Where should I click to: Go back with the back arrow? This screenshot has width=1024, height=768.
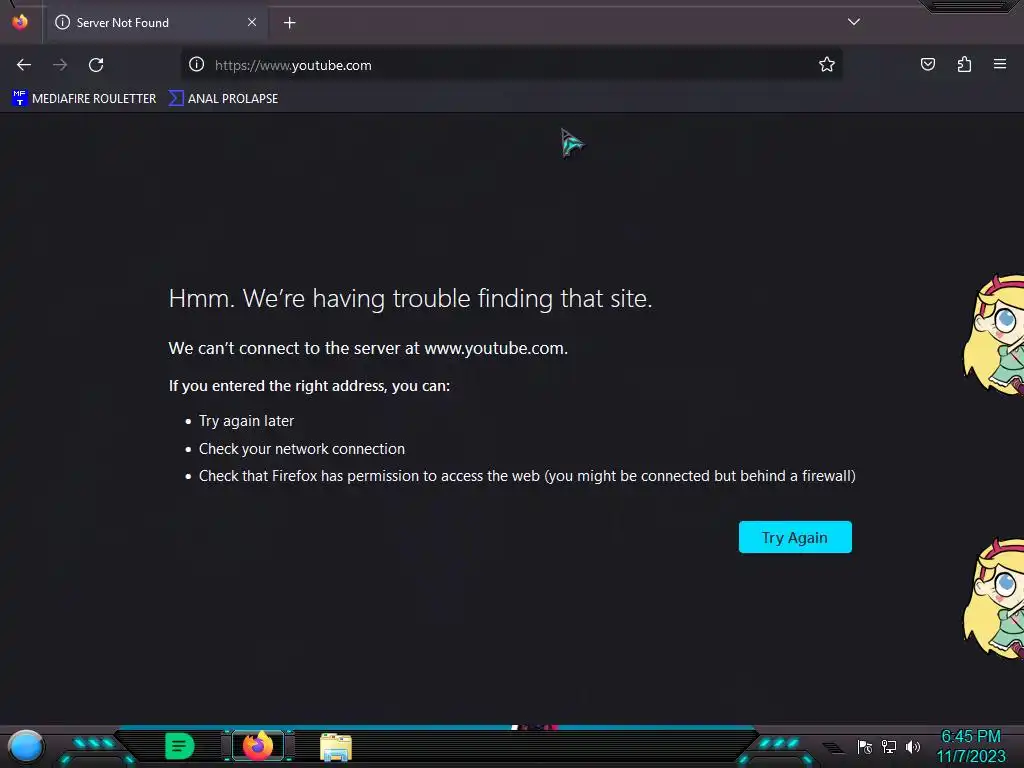(24, 65)
